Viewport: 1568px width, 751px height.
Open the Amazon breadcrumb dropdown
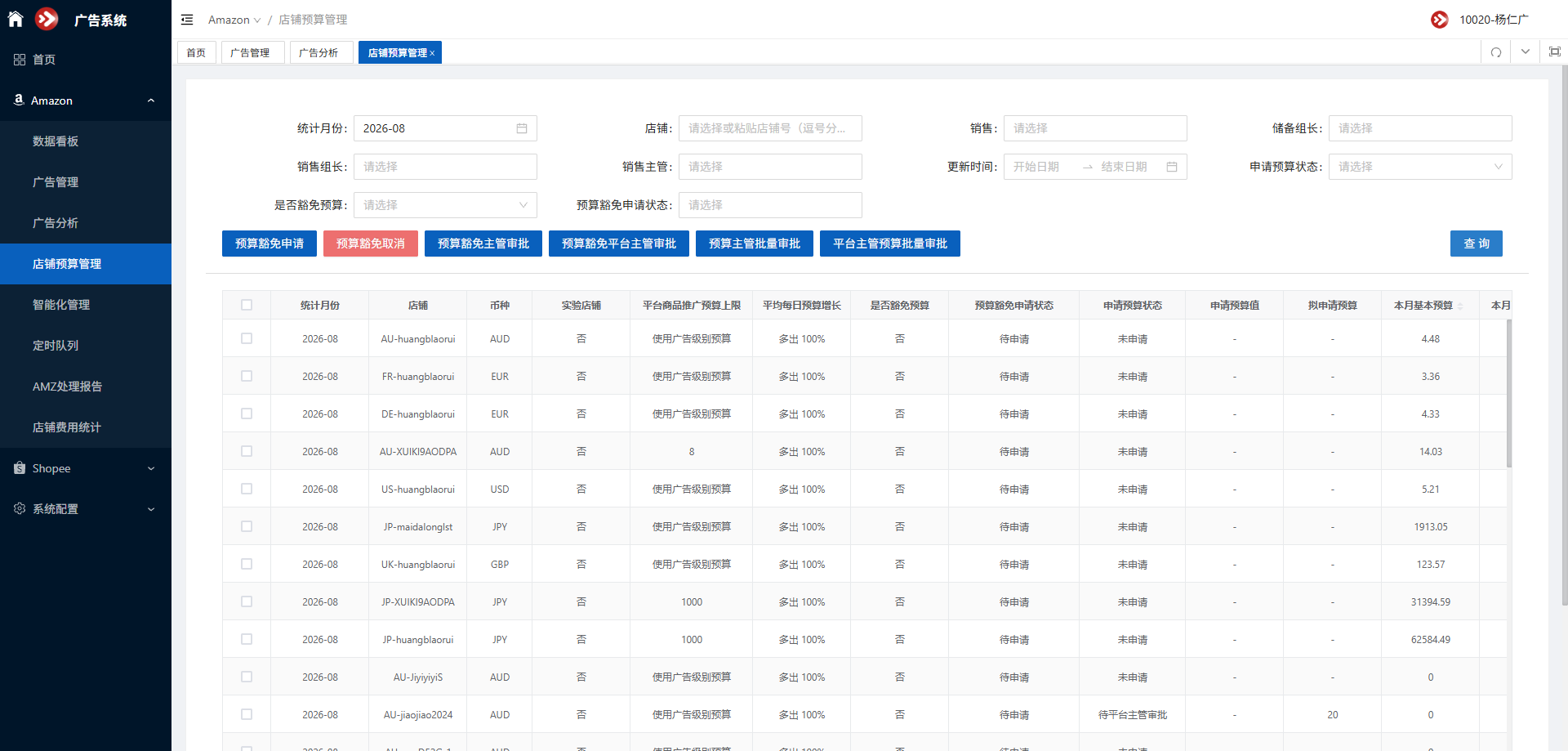(234, 20)
